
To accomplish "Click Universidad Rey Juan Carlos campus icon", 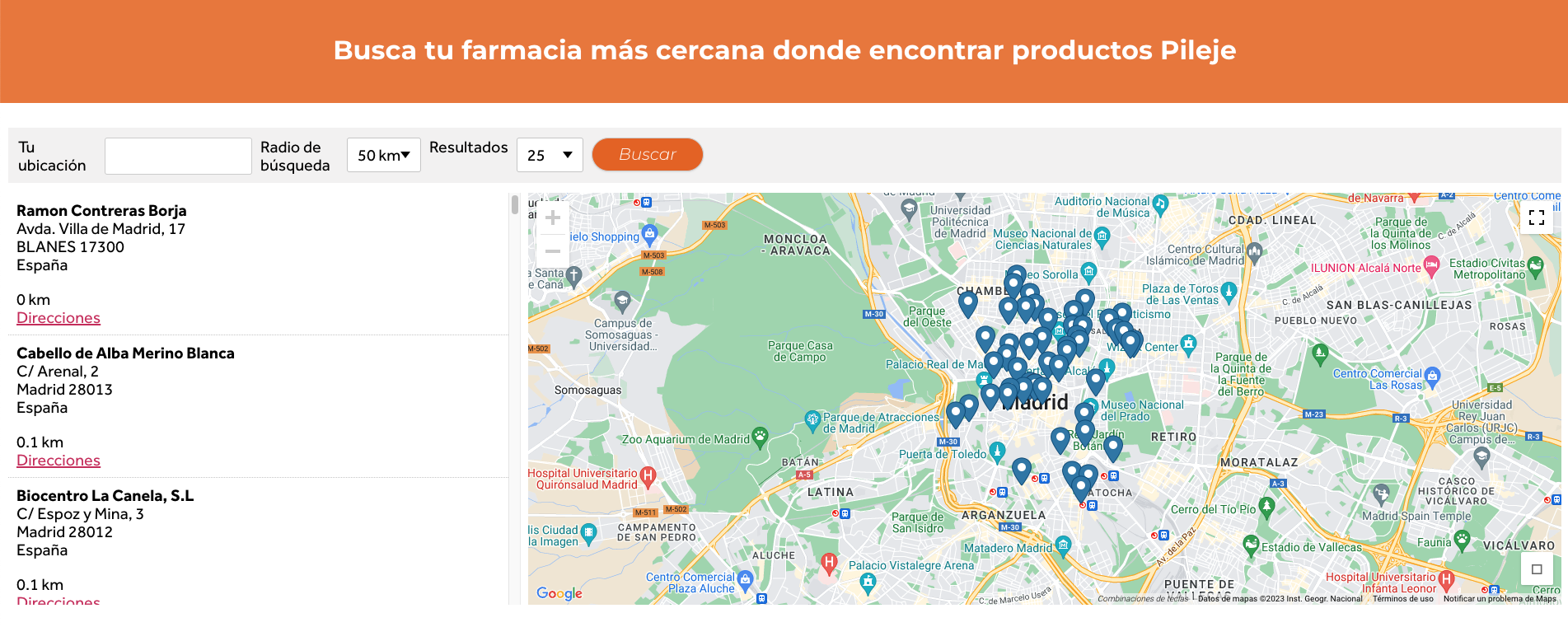I will pyautogui.click(x=1481, y=458).
